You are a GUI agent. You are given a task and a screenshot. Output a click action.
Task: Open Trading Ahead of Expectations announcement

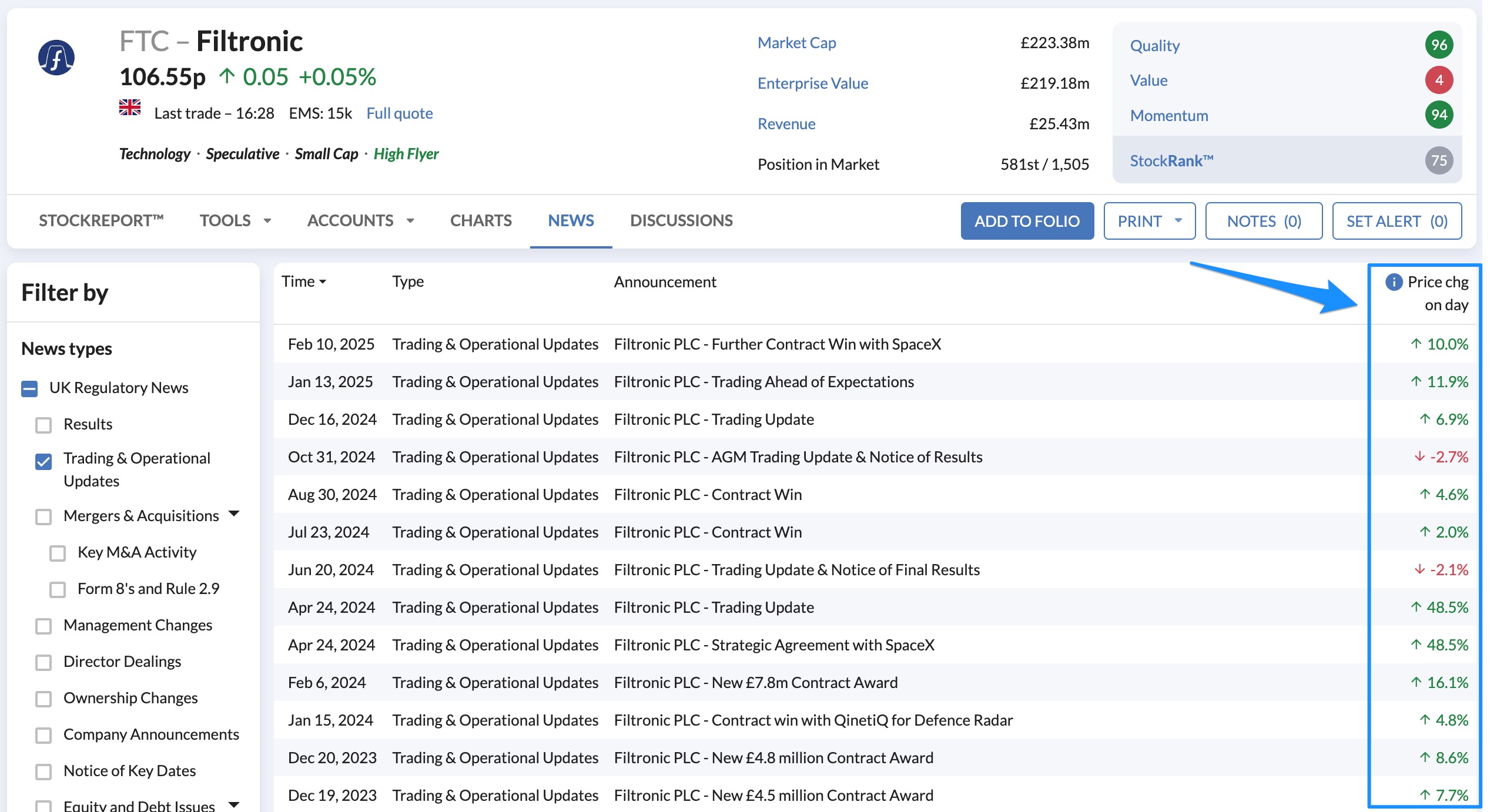click(763, 382)
